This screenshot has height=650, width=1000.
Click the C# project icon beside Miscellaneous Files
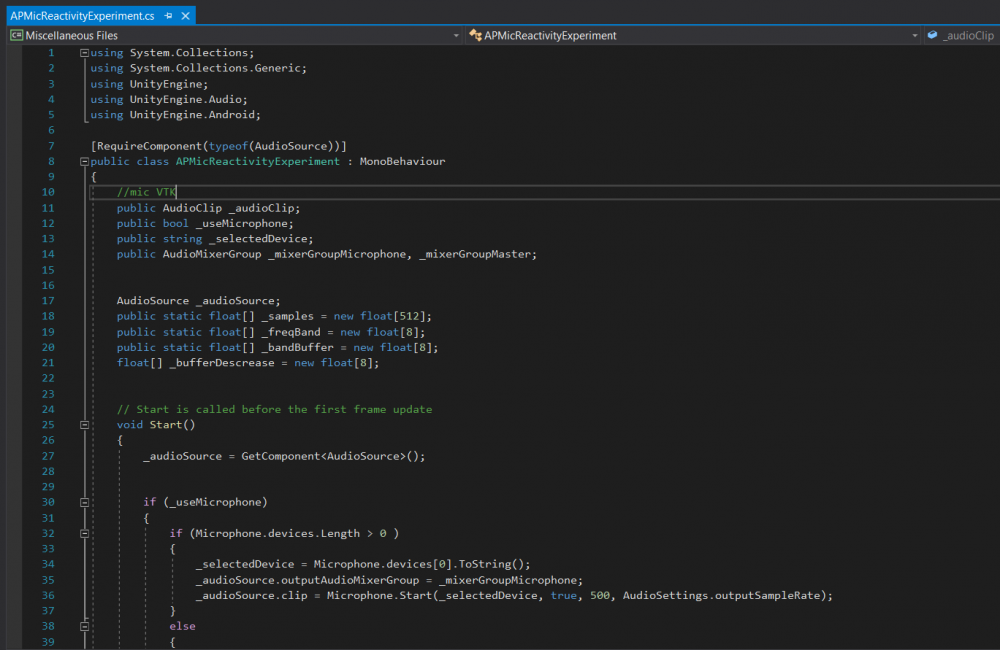pos(16,35)
